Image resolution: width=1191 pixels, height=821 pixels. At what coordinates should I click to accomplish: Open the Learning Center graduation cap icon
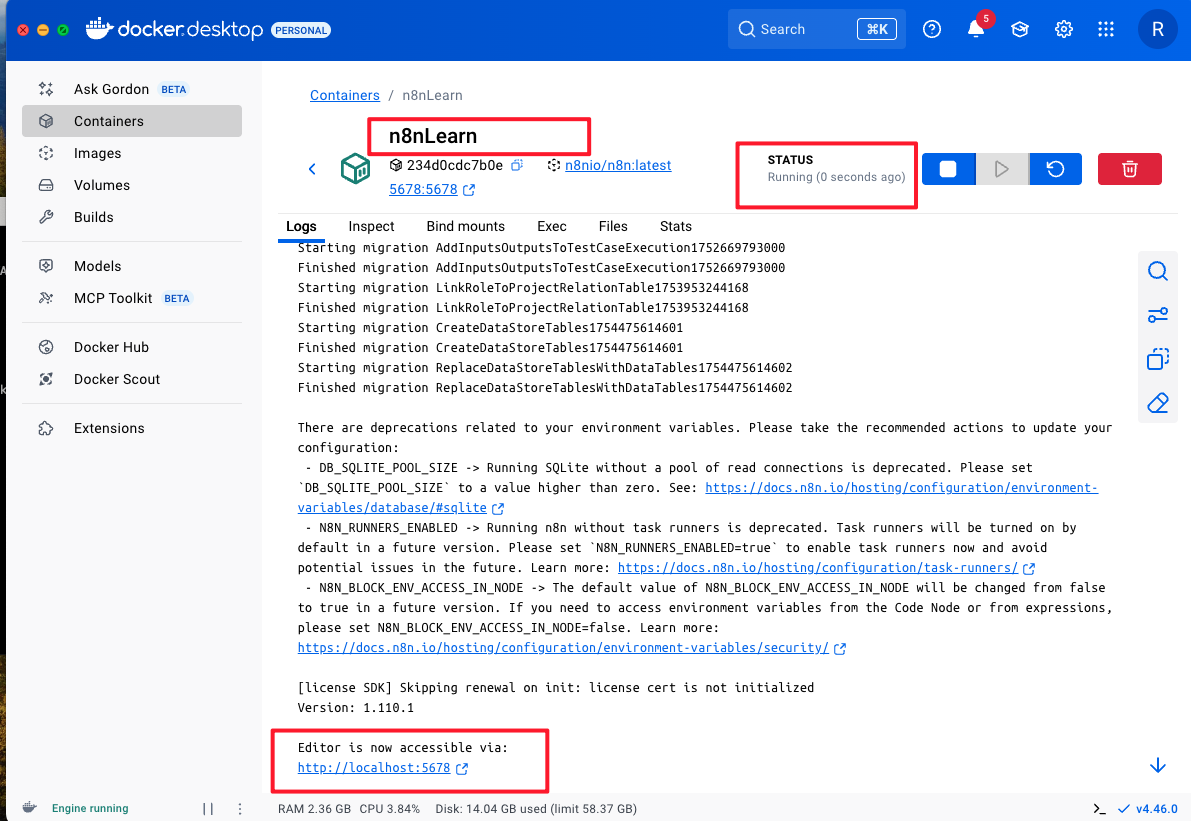click(1019, 29)
